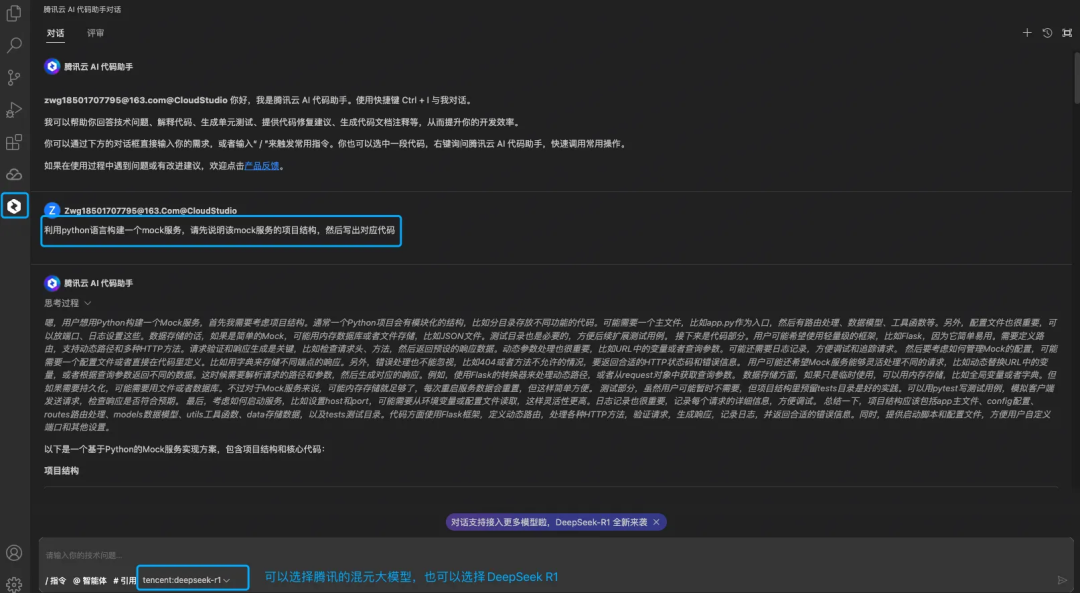
Task: Open the Explorer files icon in sidebar
Action: click(x=14, y=13)
